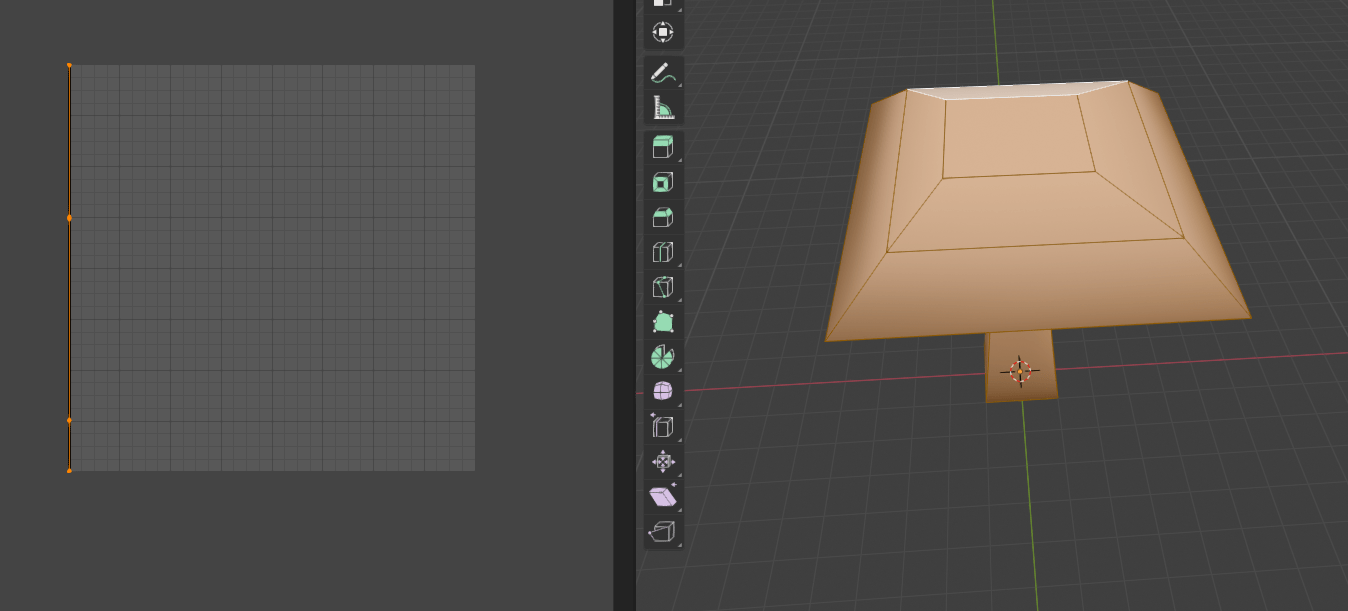Select the Spin tool
1348x611 pixels.
click(x=662, y=356)
